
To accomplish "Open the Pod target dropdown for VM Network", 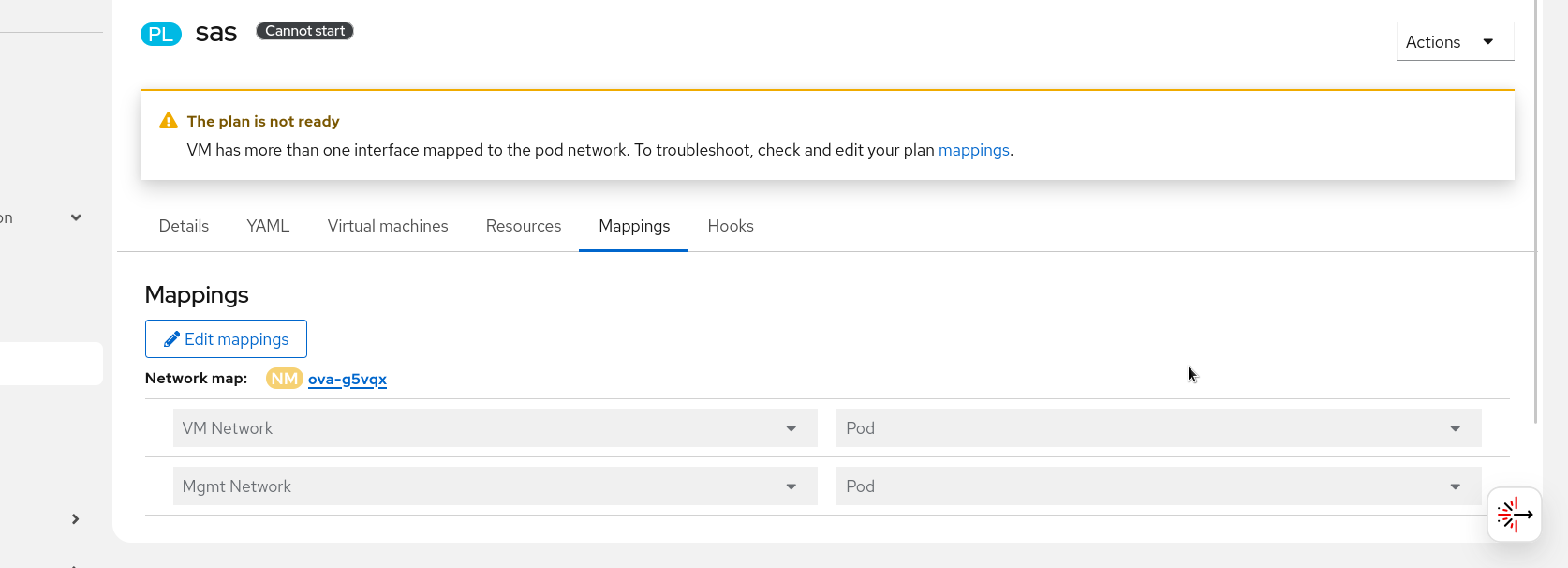I will click(x=1158, y=428).
